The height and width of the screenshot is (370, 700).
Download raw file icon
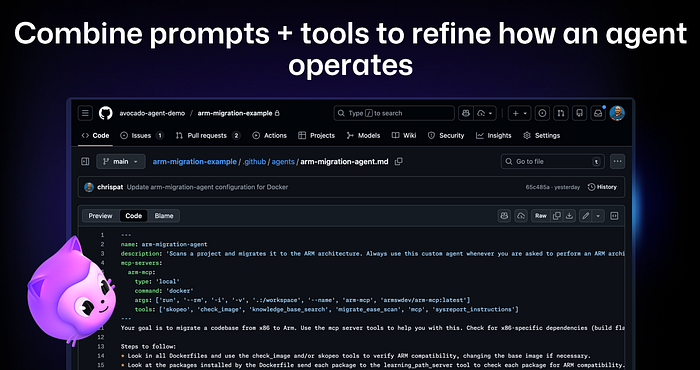569,216
